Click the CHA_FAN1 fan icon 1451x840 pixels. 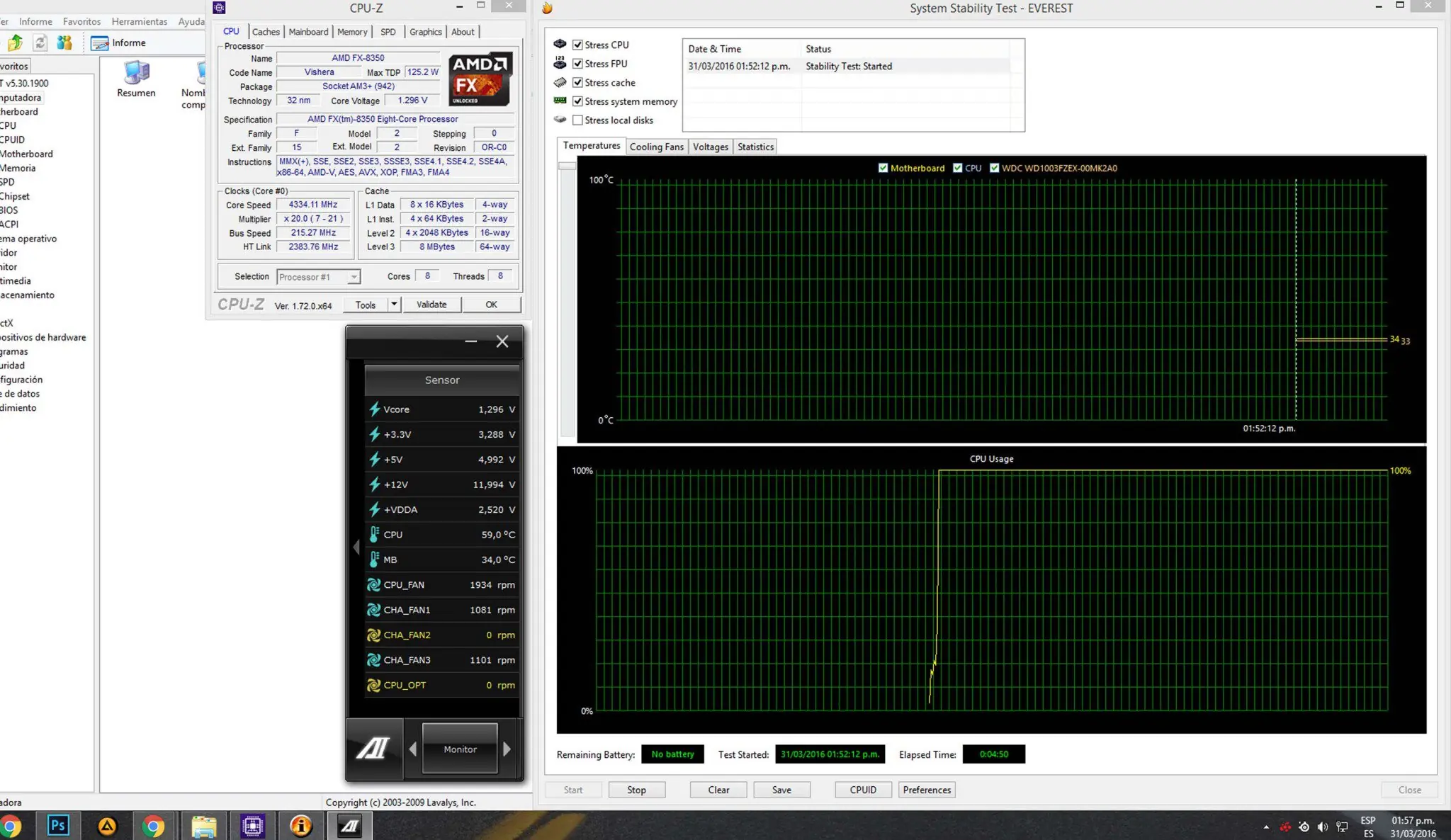coord(373,610)
